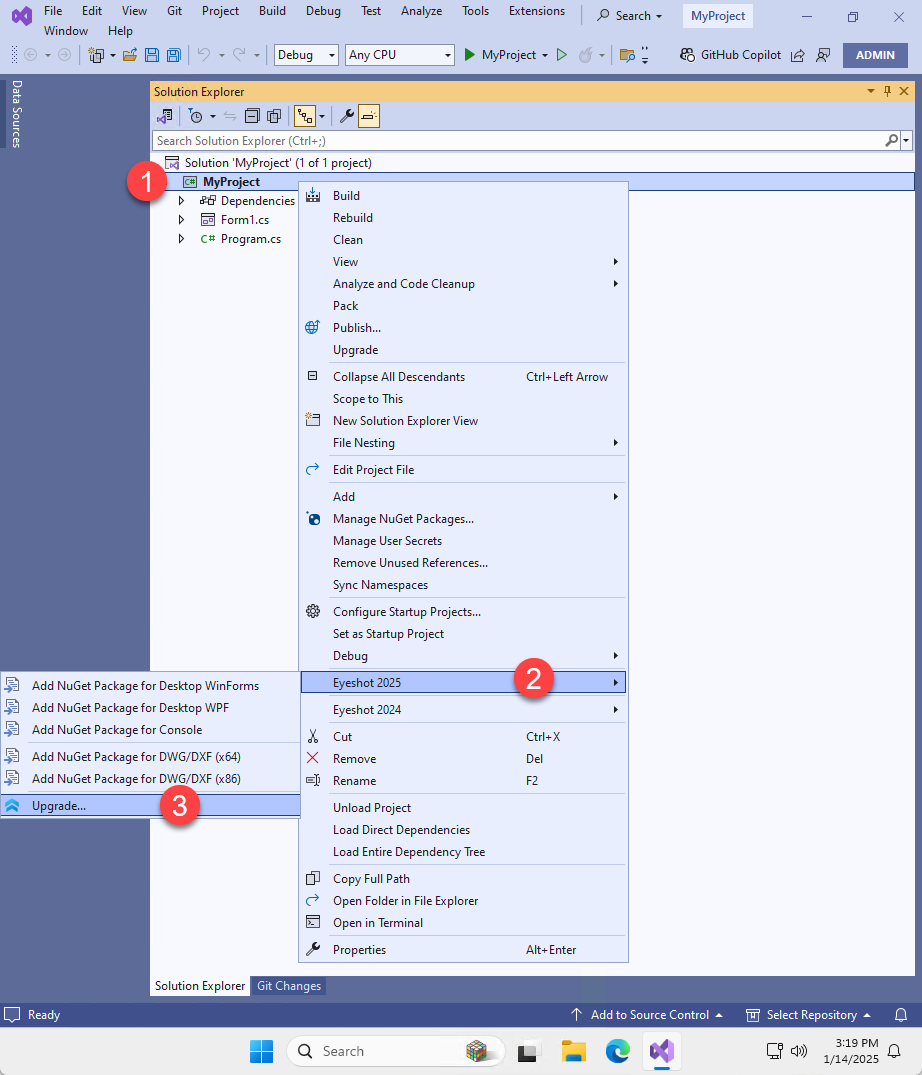Click the Pending Changes Filter clock icon
922x1075 pixels.
(196, 116)
